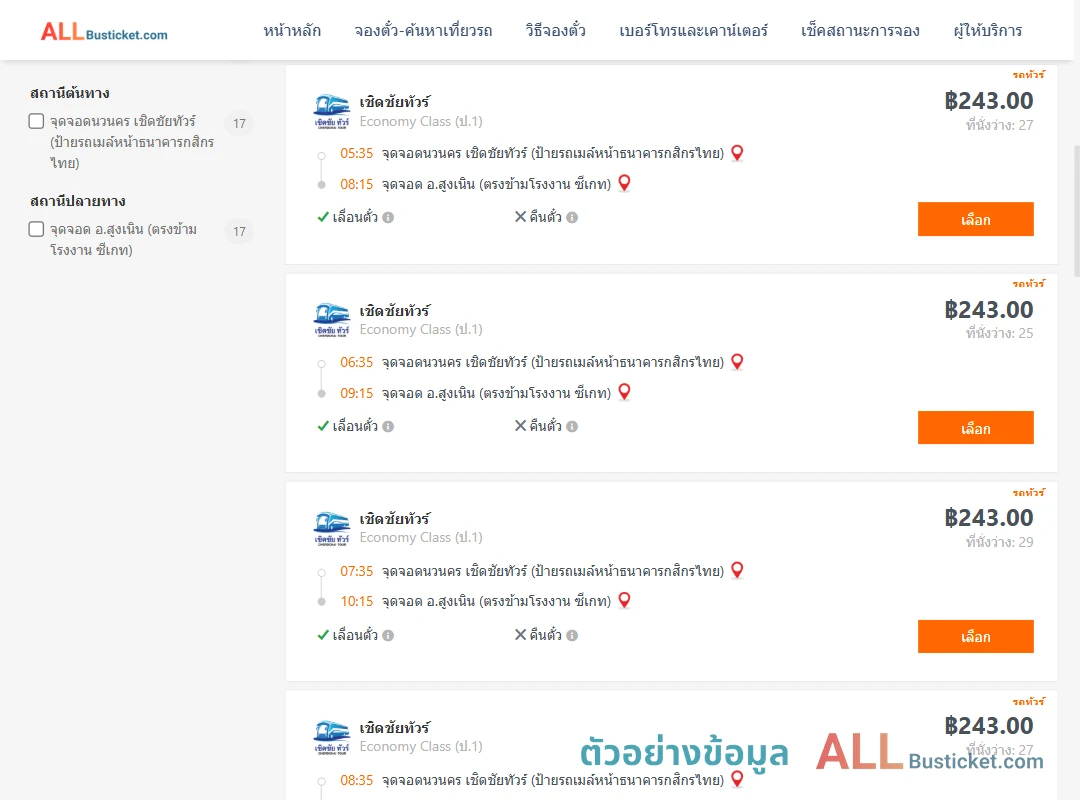Open map pin for 08:35 departure stop
Screen dimensions: 1080x800
[737, 779]
